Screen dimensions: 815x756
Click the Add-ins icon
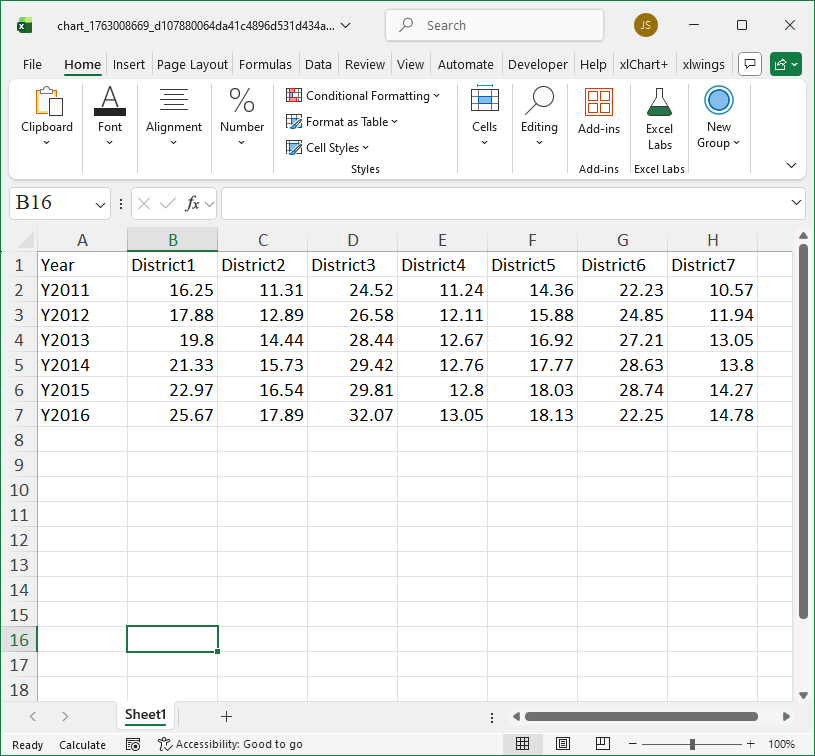(x=598, y=110)
